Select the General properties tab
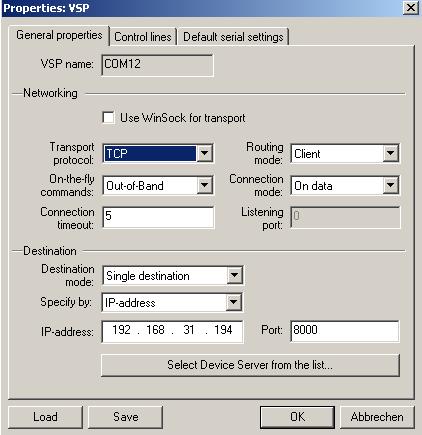This screenshot has width=422, height=435. pyautogui.click(x=59, y=35)
